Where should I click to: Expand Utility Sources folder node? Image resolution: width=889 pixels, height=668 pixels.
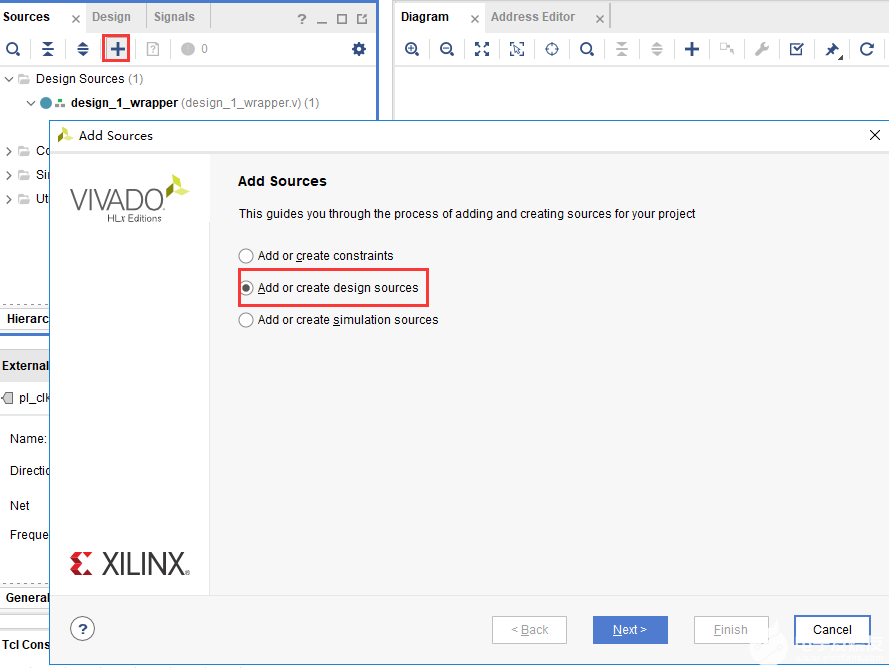(x=9, y=199)
